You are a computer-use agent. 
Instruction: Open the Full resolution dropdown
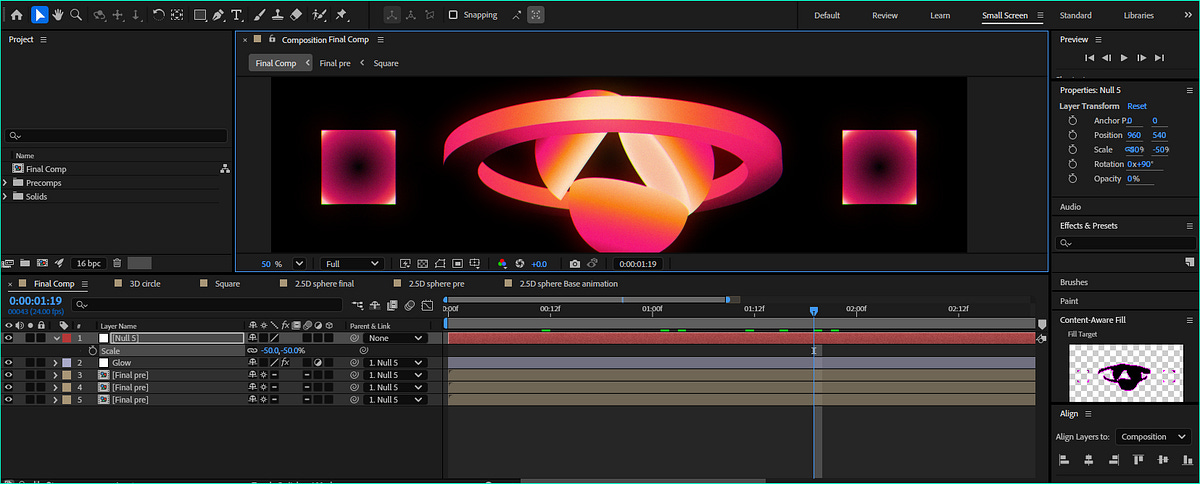(351, 264)
